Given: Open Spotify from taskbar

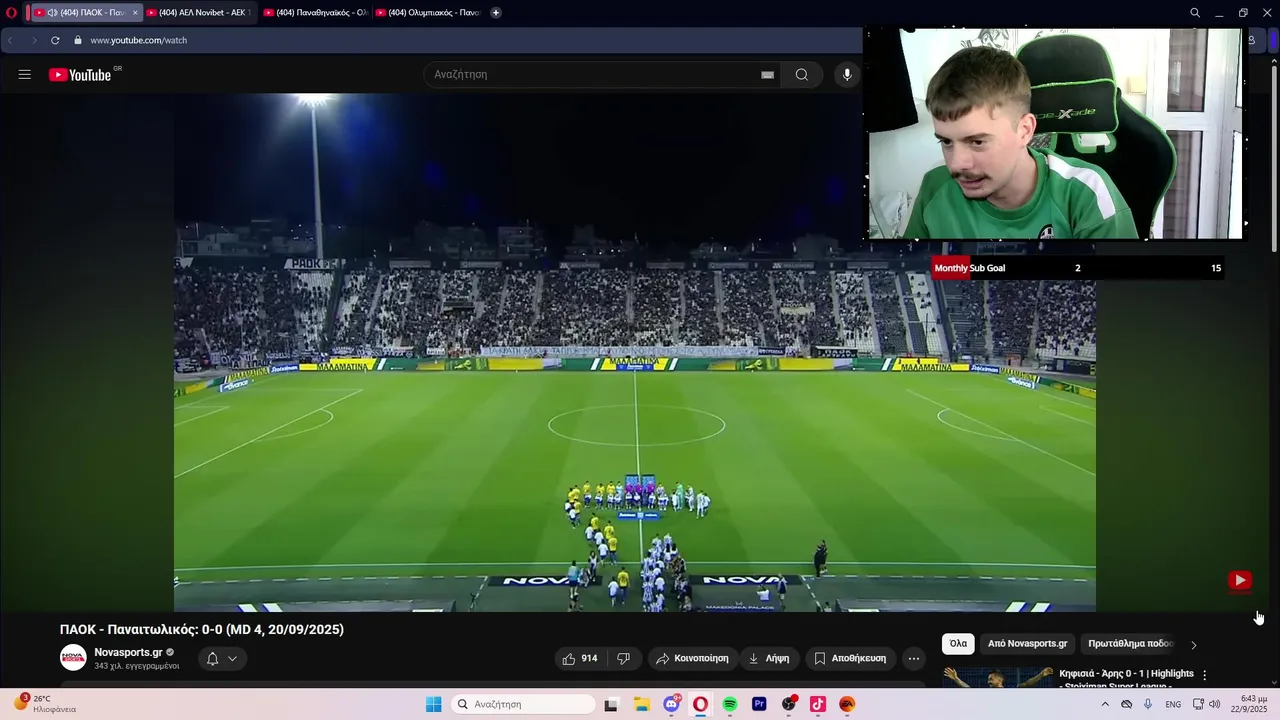Looking at the screenshot, I should click(x=730, y=704).
